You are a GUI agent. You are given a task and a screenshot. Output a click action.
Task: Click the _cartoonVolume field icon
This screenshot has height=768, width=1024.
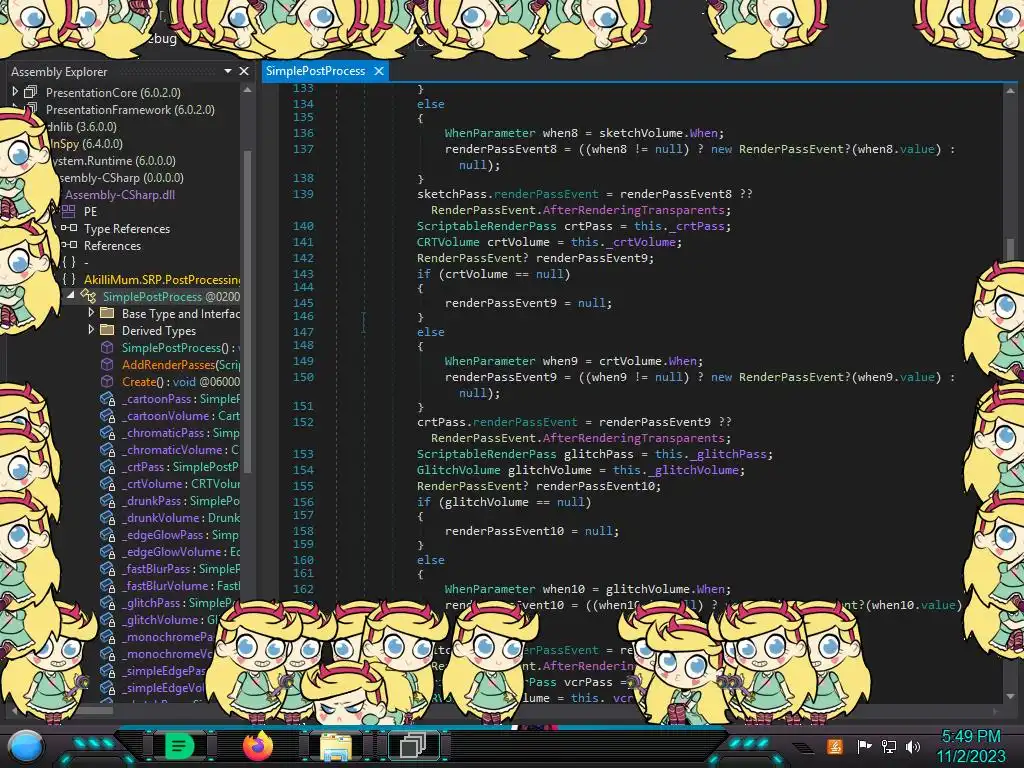[x=108, y=415]
